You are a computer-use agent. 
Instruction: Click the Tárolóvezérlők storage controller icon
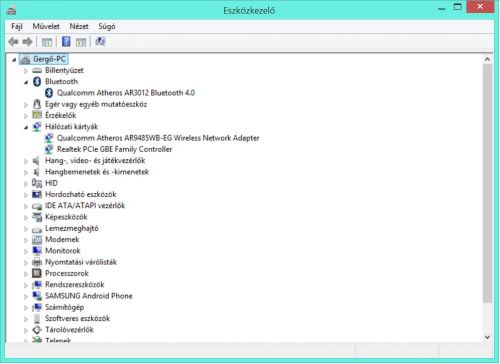[37, 330]
